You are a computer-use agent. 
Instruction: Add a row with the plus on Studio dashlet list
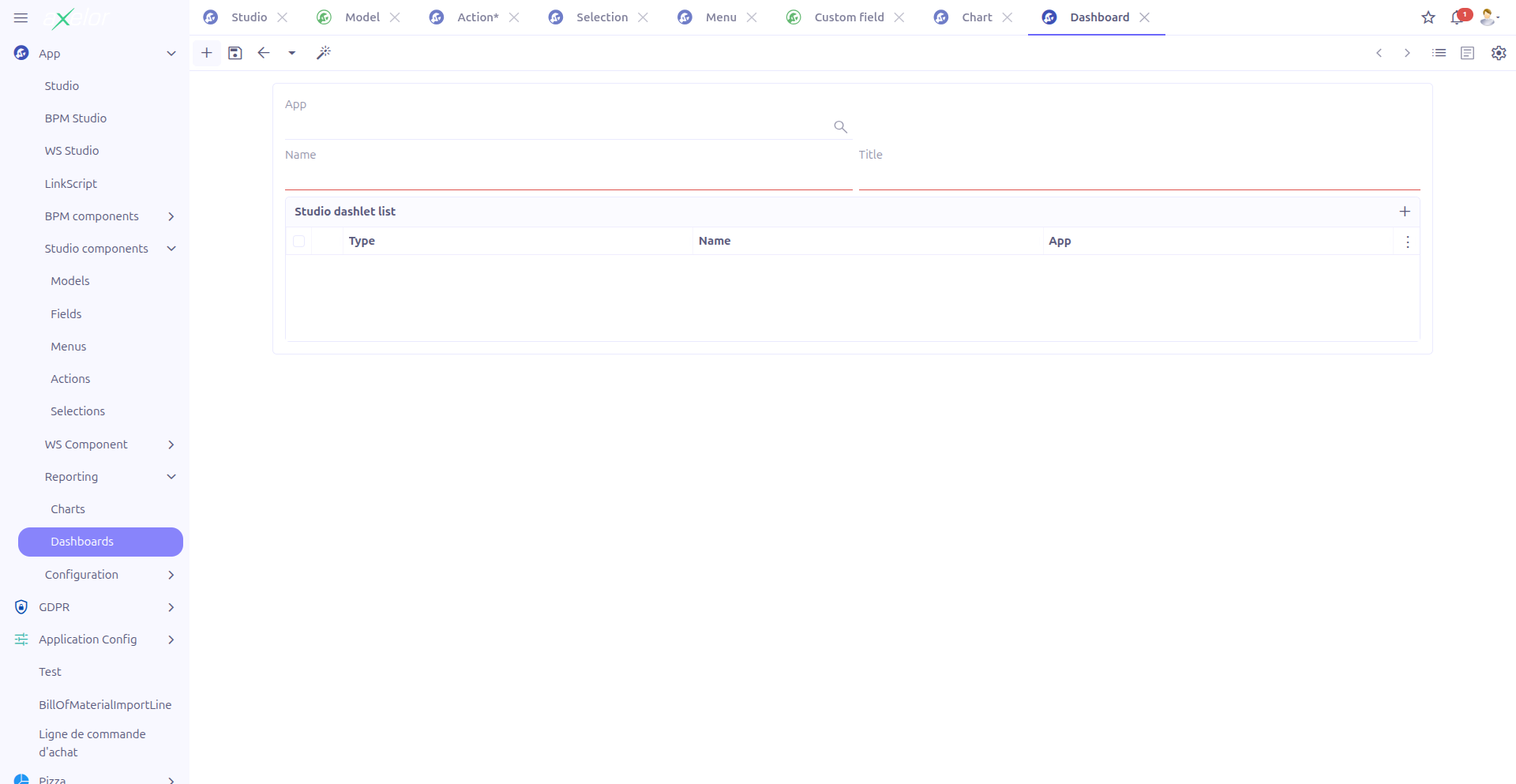click(1405, 211)
